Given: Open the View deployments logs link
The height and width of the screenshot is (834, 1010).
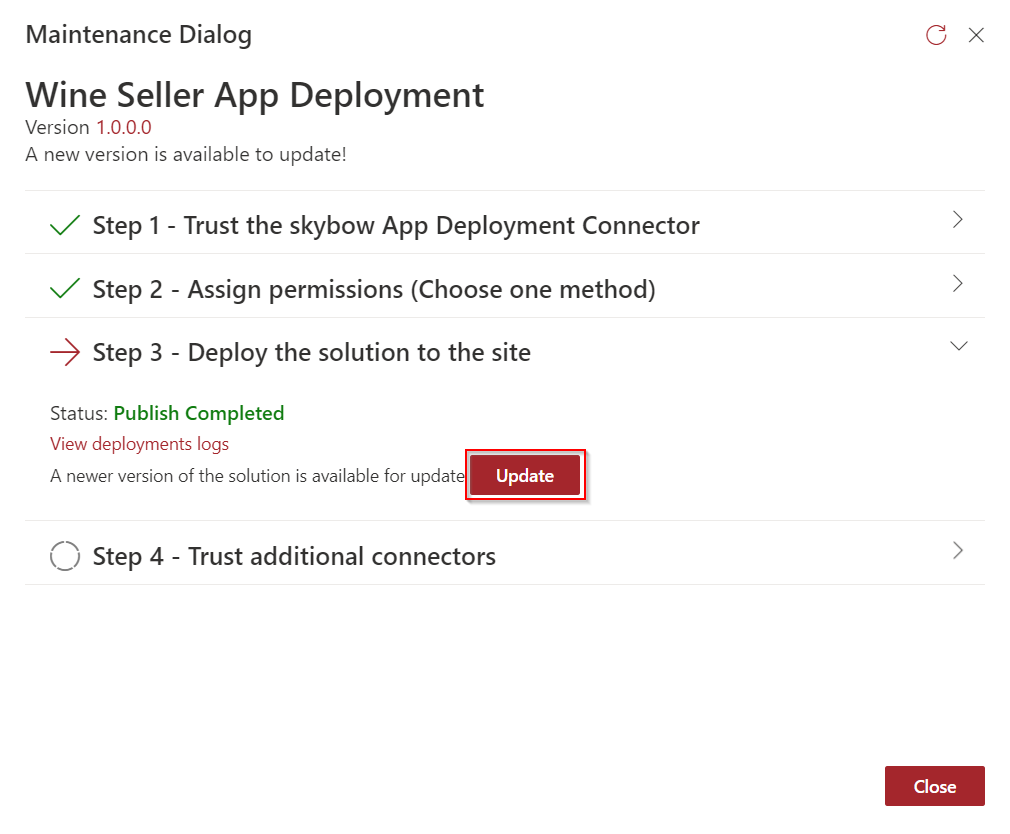Looking at the screenshot, I should [139, 444].
